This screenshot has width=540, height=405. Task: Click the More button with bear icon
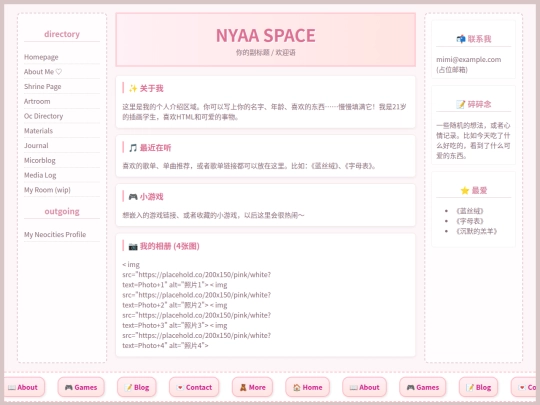coord(252,387)
